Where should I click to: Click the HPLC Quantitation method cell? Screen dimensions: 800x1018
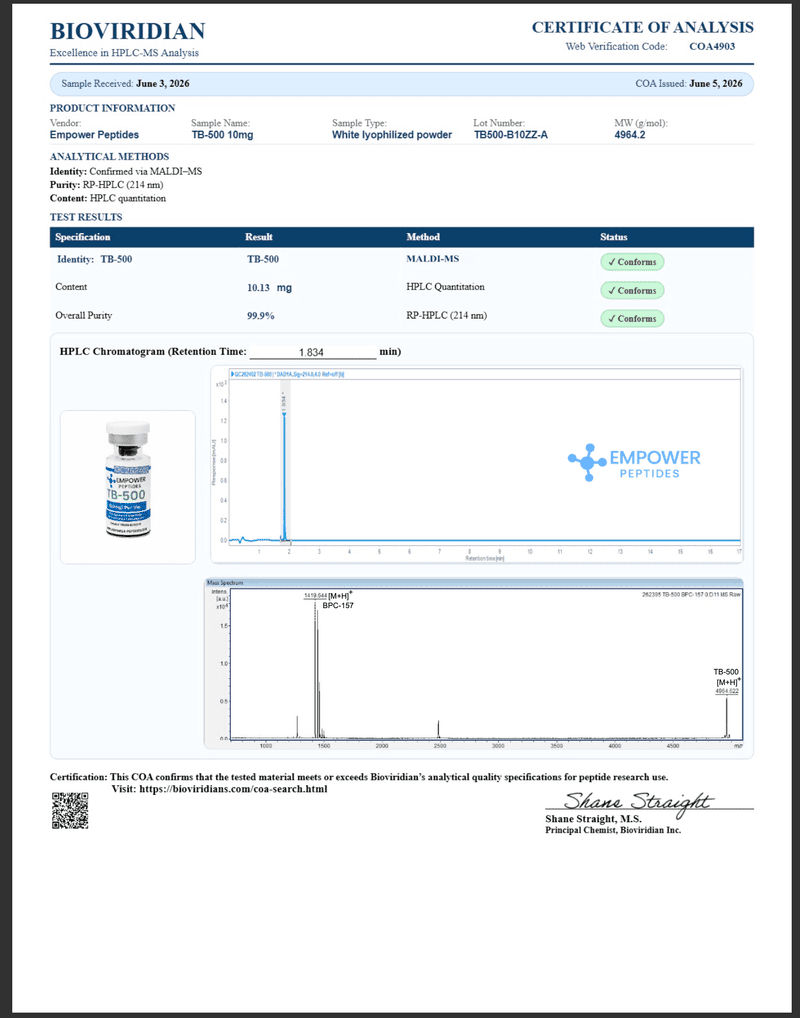[x=445, y=287]
